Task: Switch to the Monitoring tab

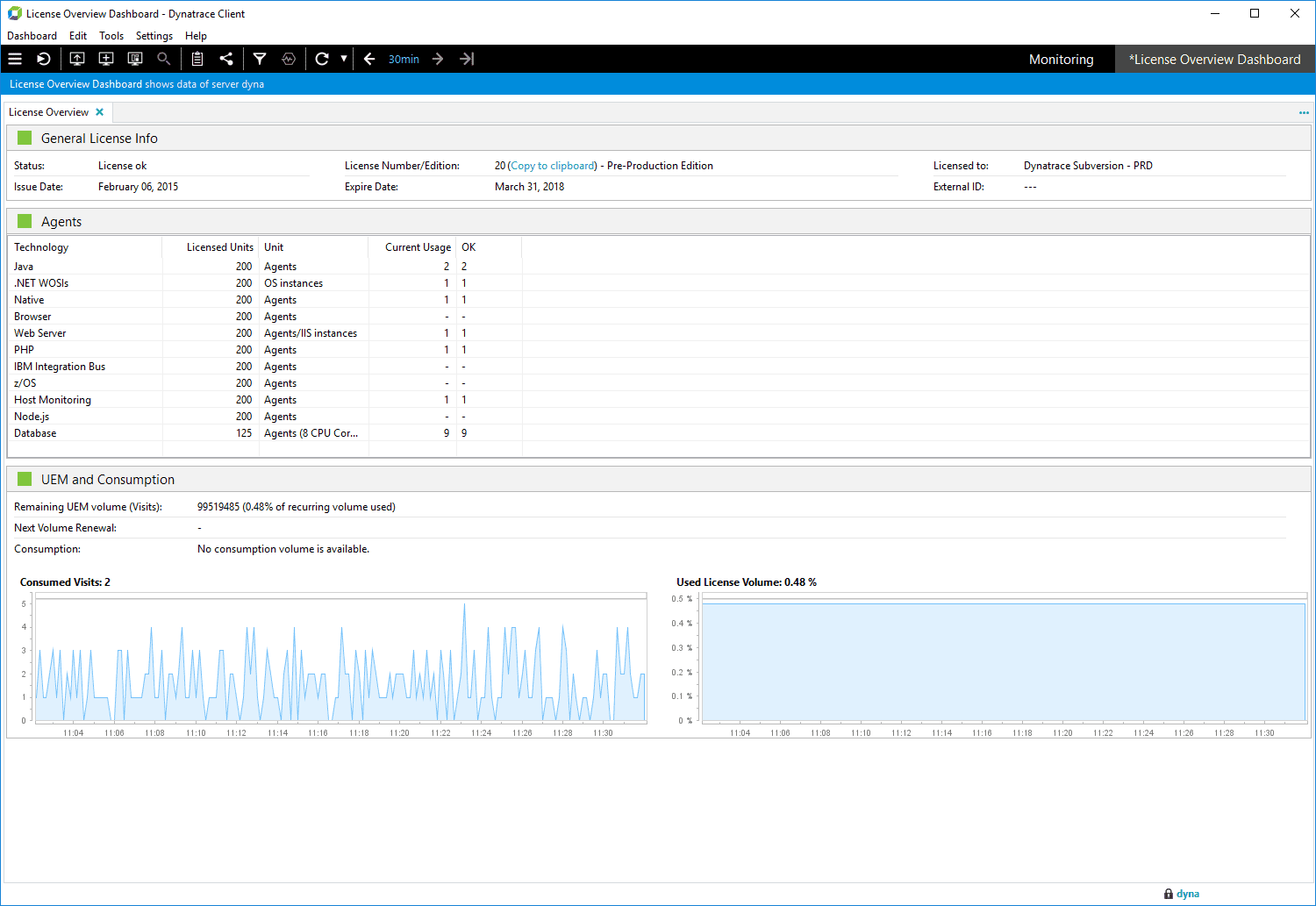Action: pos(1061,60)
